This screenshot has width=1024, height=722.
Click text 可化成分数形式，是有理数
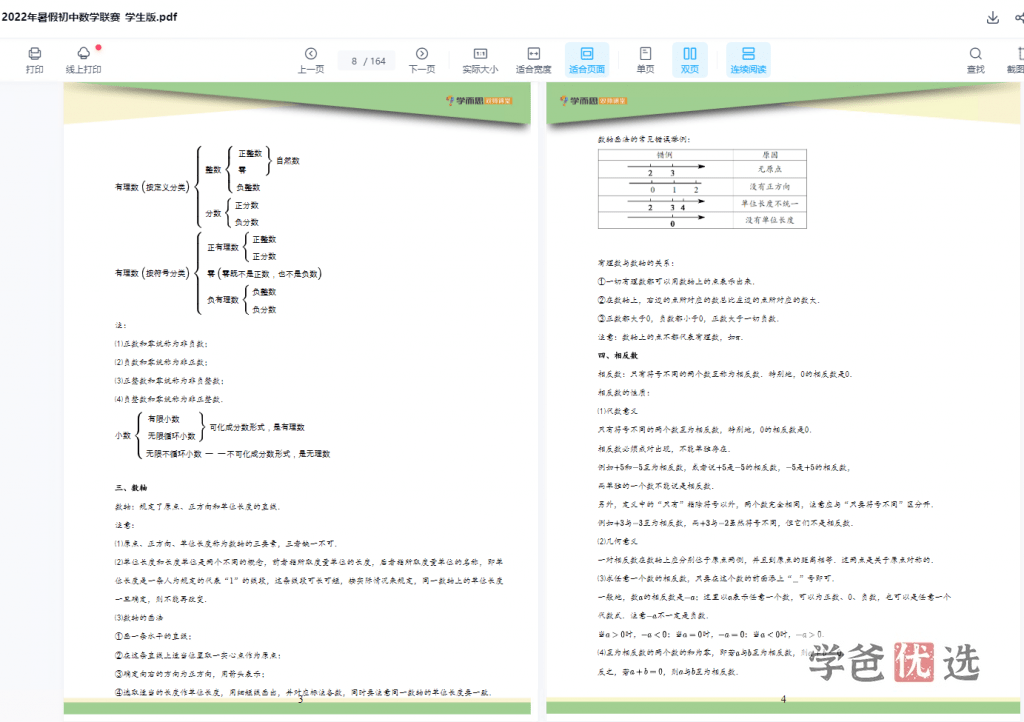(x=257, y=428)
